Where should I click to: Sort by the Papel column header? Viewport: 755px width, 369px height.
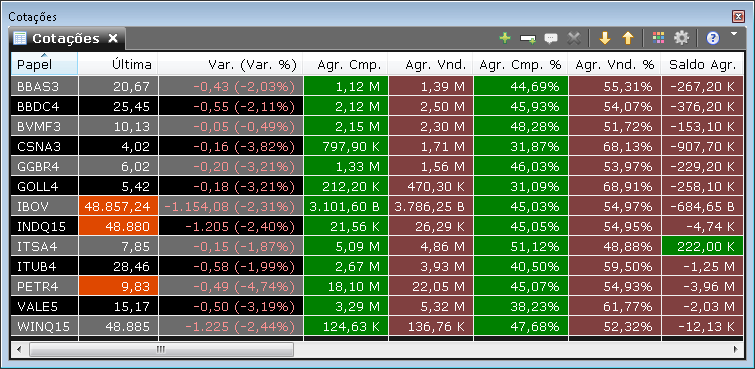tap(44, 64)
